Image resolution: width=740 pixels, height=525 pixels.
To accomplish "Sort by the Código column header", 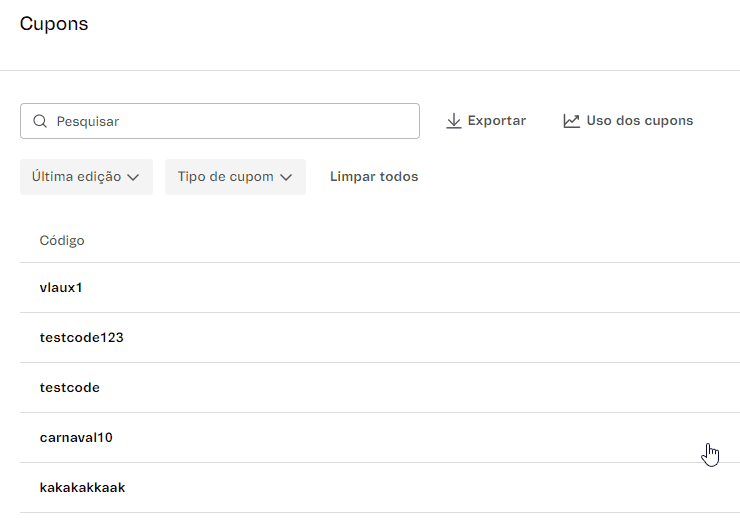I will [62, 240].
